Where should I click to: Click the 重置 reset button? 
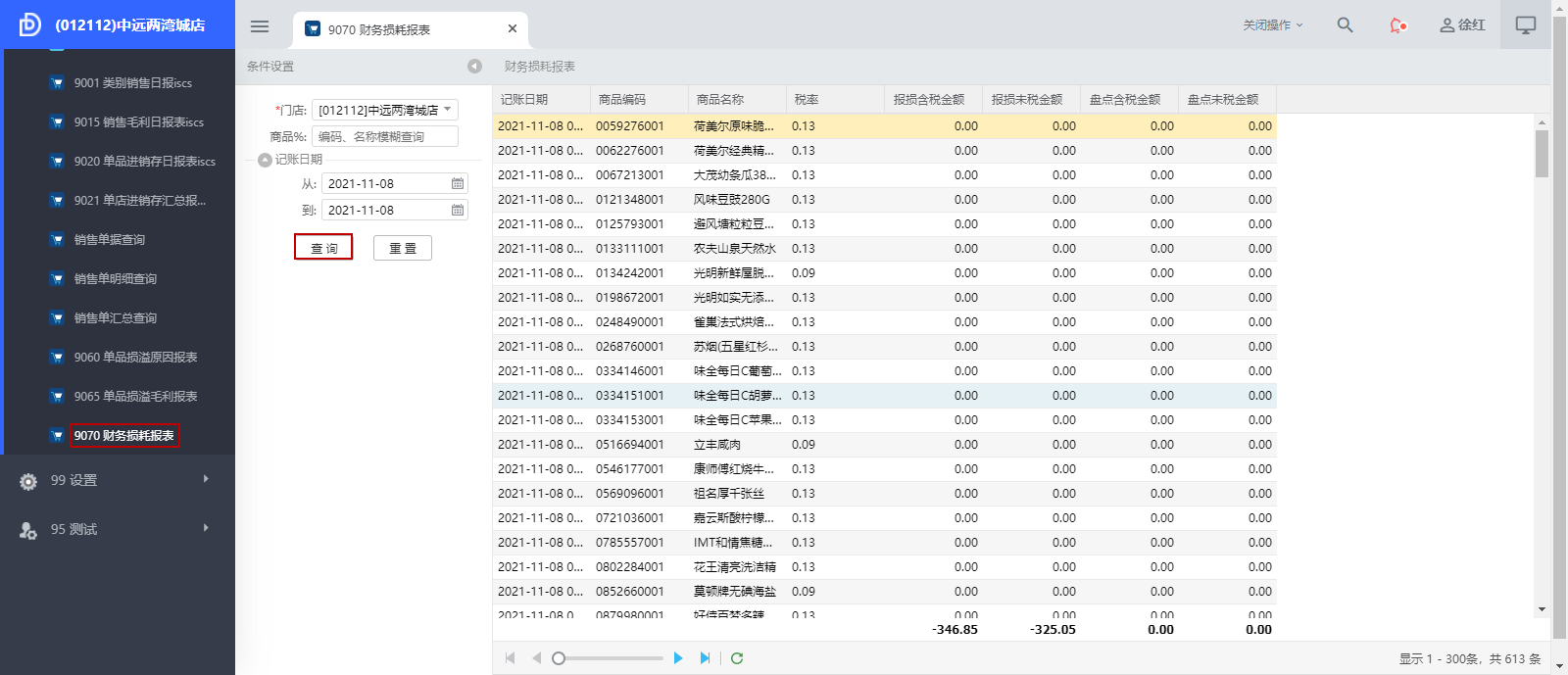click(x=403, y=248)
